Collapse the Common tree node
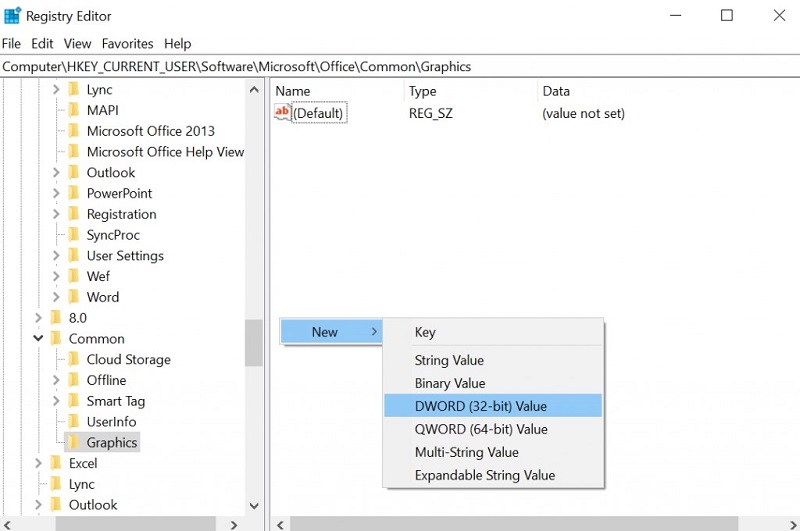The image size is (800, 531). [x=38, y=339]
